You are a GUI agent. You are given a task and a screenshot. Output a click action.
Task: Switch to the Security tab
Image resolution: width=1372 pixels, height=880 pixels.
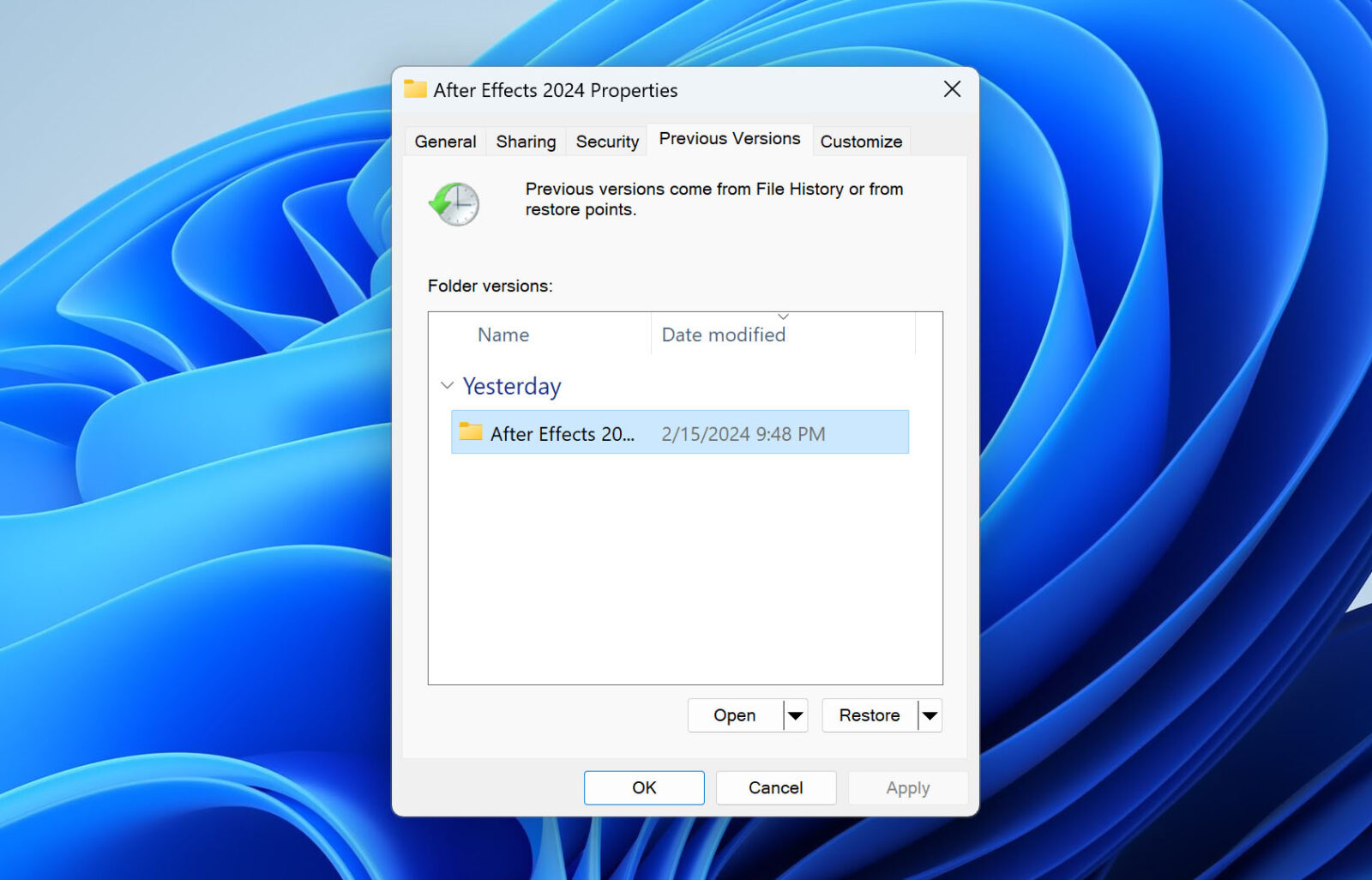click(606, 141)
